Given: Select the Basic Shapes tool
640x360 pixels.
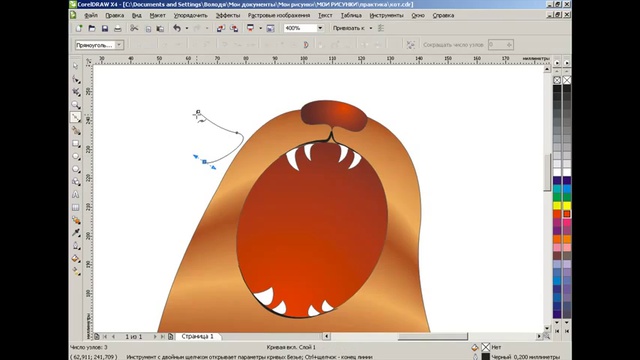Looking at the screenshot, I should click(x=76, y=182).
